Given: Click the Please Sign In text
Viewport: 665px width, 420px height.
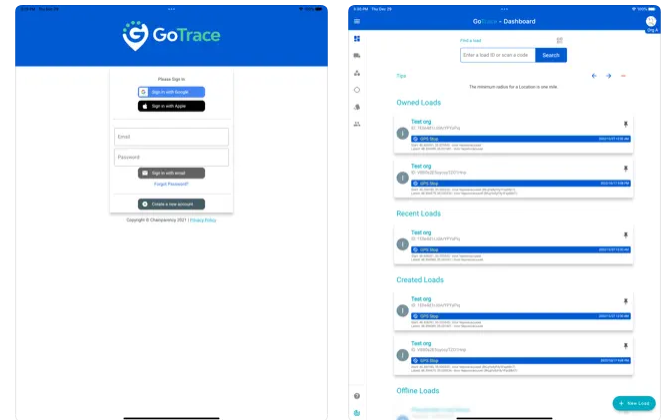Looking at the screenshot, I should (x=171, y=79).
